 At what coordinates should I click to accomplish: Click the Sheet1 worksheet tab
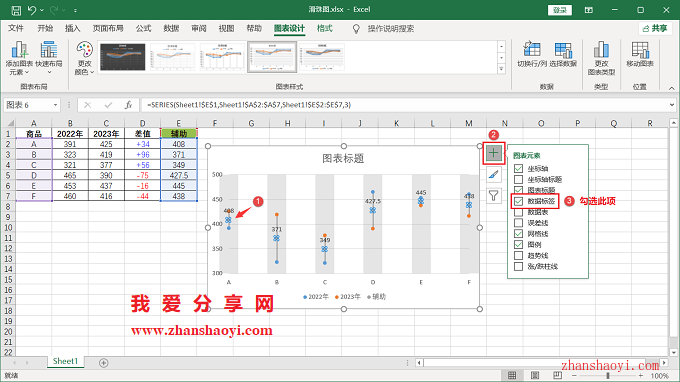pyautogui.click(x=65, y=361)
